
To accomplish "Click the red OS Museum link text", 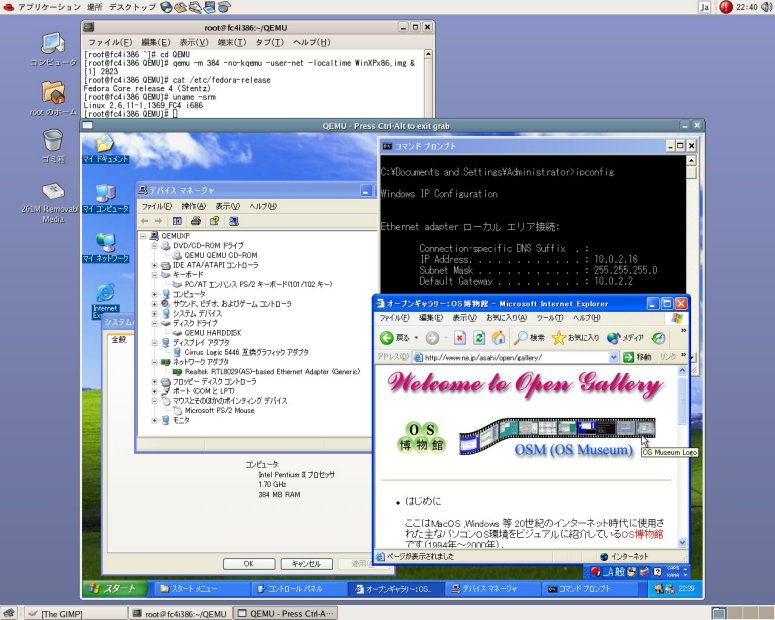I will coord(642,534).
